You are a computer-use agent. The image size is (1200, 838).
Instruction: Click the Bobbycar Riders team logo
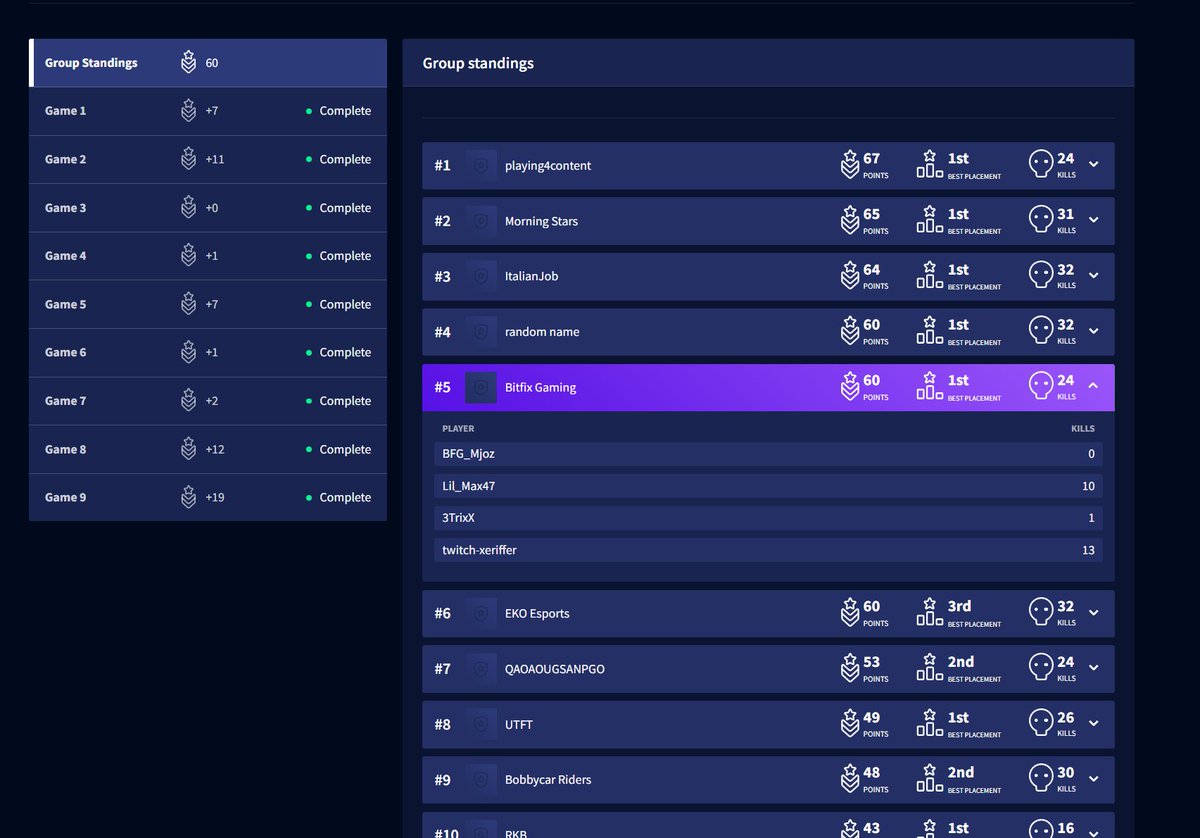click(481, 780)
